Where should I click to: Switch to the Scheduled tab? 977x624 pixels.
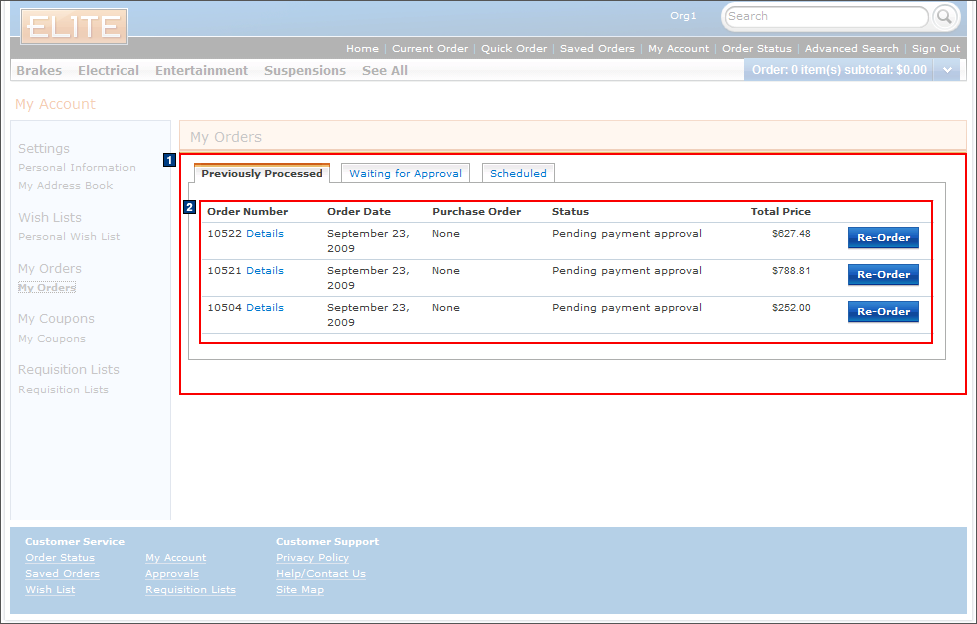tap(518, 172)
